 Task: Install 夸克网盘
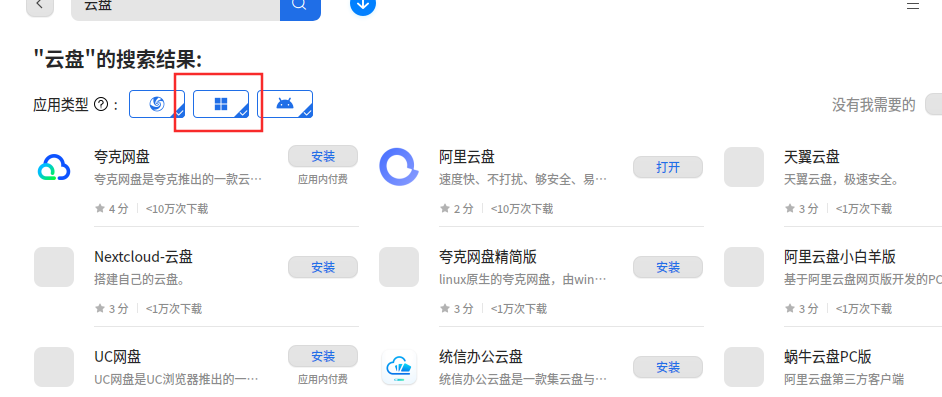tap(323, 156)
